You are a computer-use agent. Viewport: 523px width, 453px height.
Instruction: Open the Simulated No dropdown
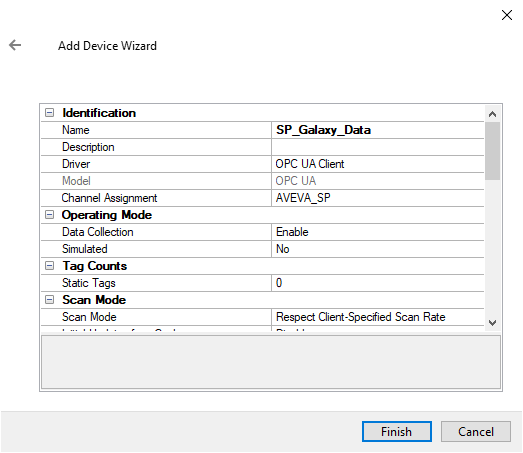click(378, 249)
